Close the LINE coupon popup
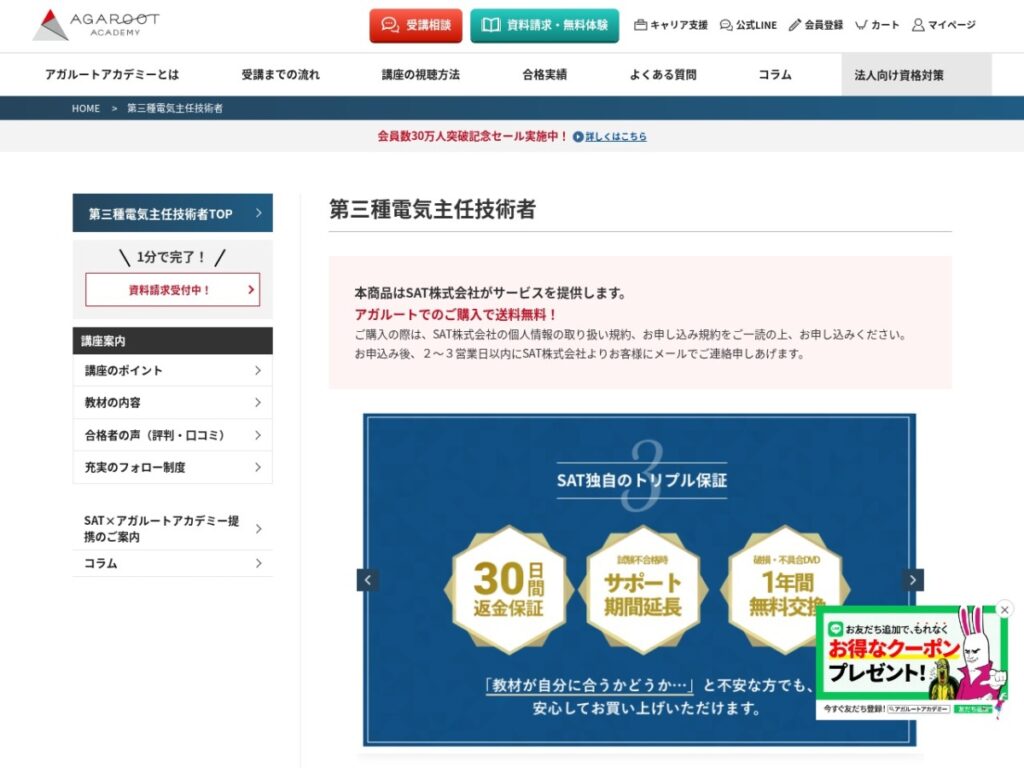1024x768 pixels. [x=1004, y=609]
